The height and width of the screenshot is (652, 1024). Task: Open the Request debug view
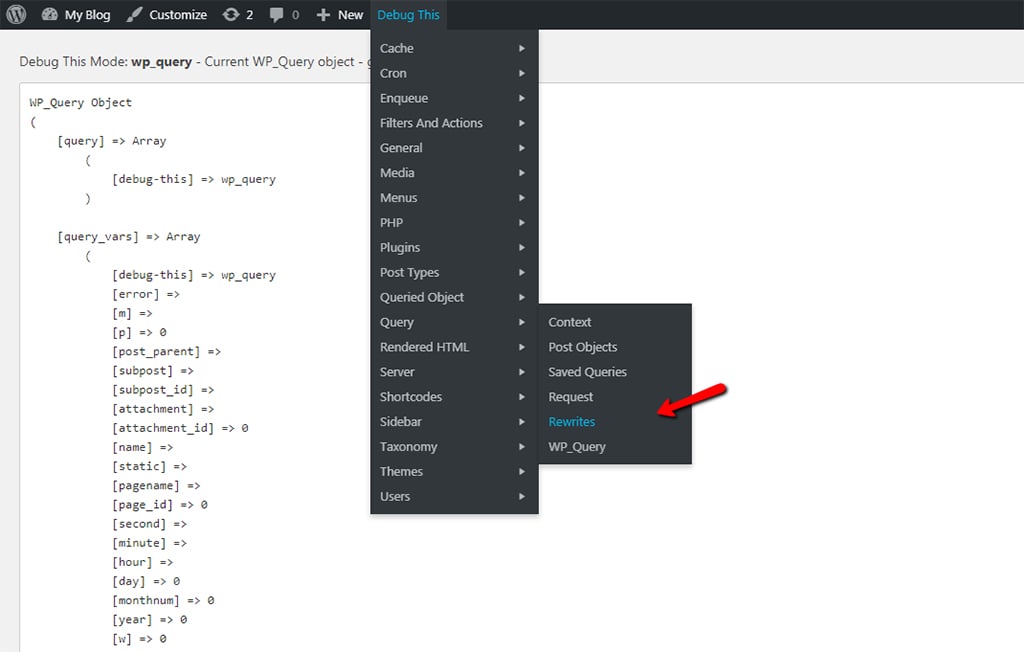pos(570,396)
